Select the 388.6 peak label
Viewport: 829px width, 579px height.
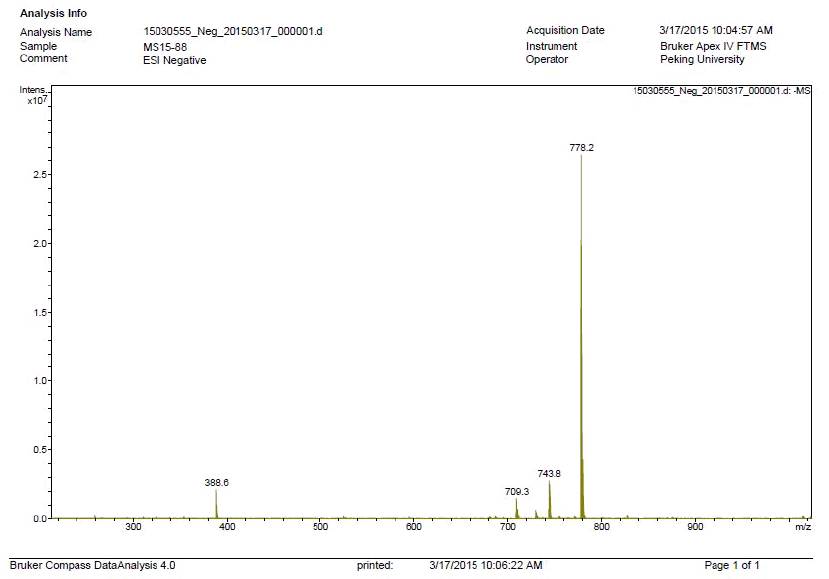tap(217, 482)
